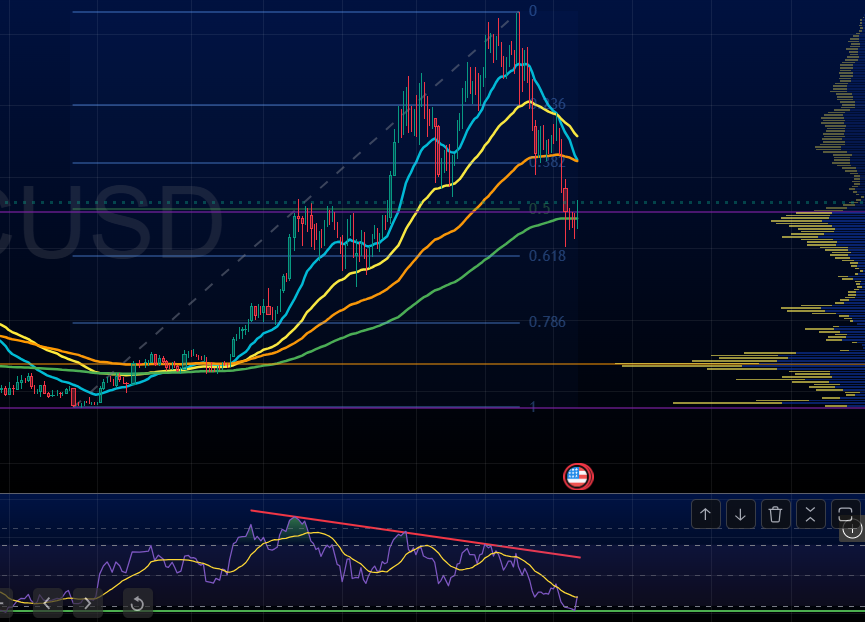Click the circled plus icon at price scale
The height and width of the screenshot is (622, 865).
coord(852,529)
